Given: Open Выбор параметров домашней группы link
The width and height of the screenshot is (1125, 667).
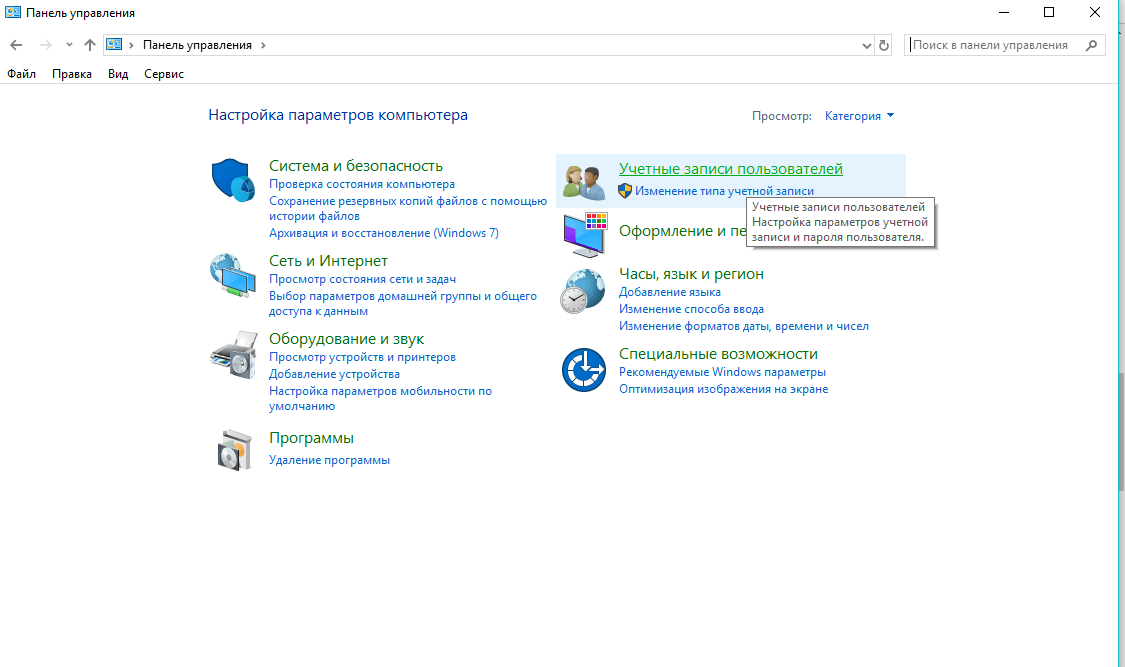Looking at the screenshot, I should tap(403, 303).
